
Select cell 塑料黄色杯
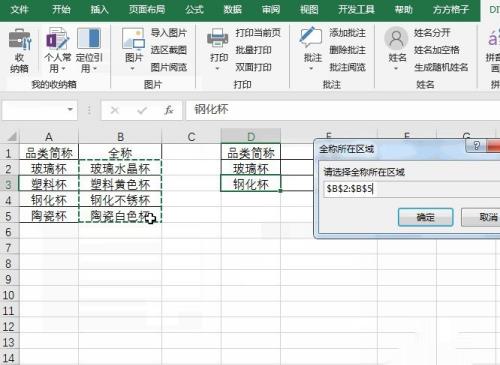pyautogui.click(x=120, y=184)
